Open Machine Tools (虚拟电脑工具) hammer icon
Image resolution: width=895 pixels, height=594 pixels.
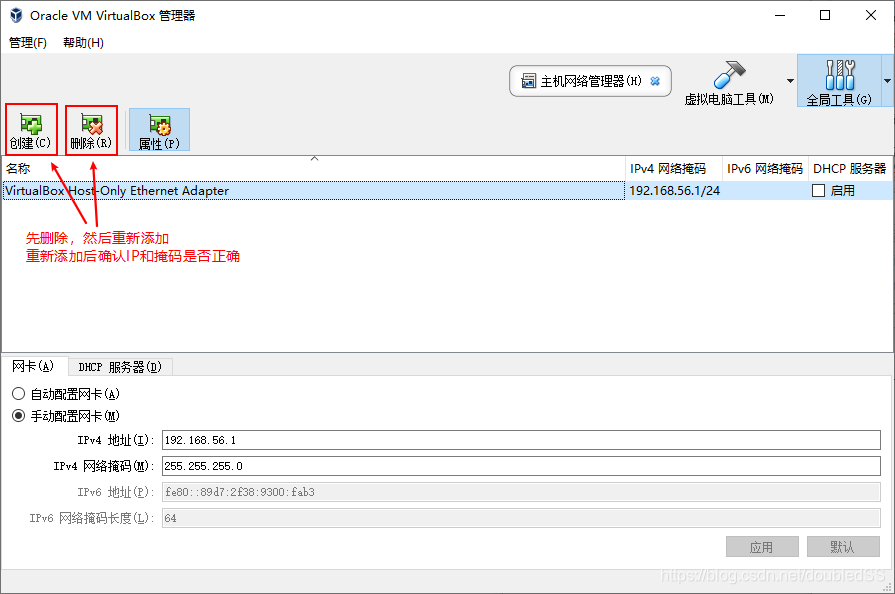[x=729, y=75]
